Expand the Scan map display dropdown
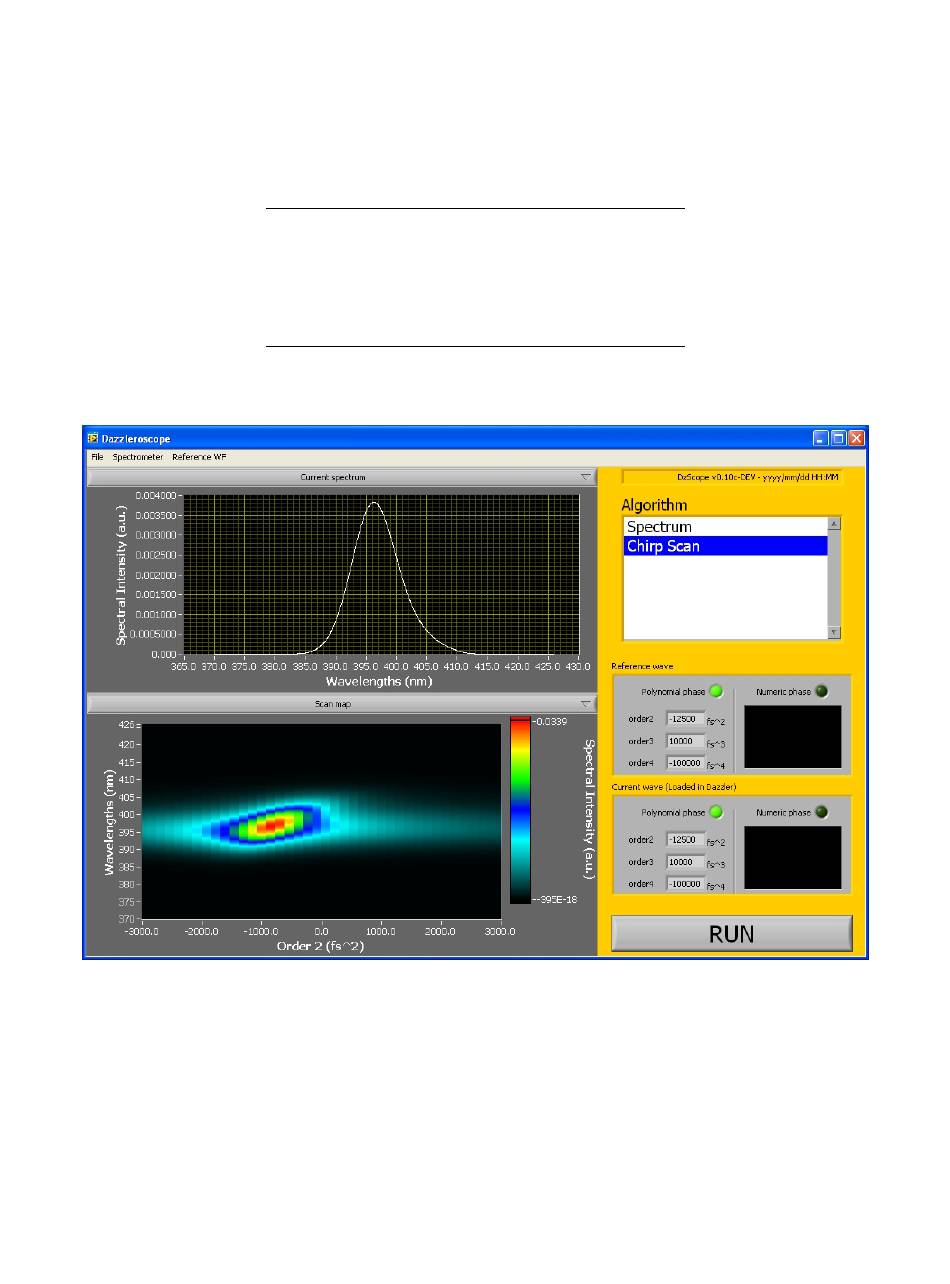 586,704
